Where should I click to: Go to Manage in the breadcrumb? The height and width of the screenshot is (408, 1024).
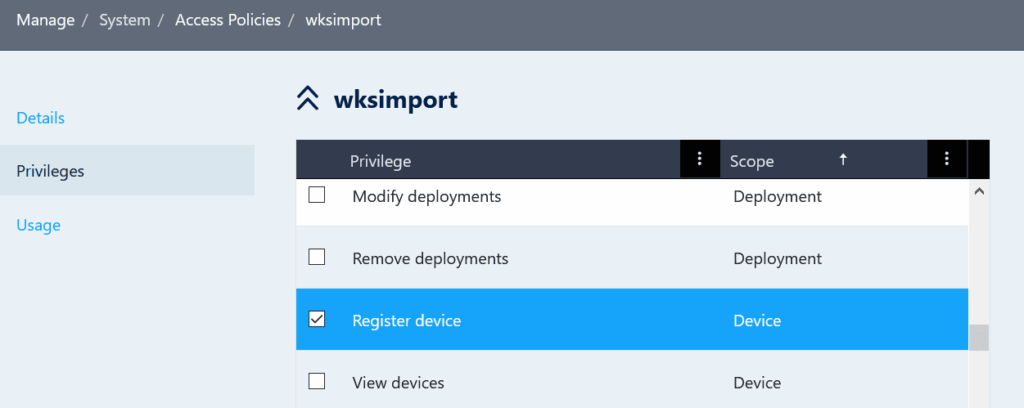[x=45, y=20]
